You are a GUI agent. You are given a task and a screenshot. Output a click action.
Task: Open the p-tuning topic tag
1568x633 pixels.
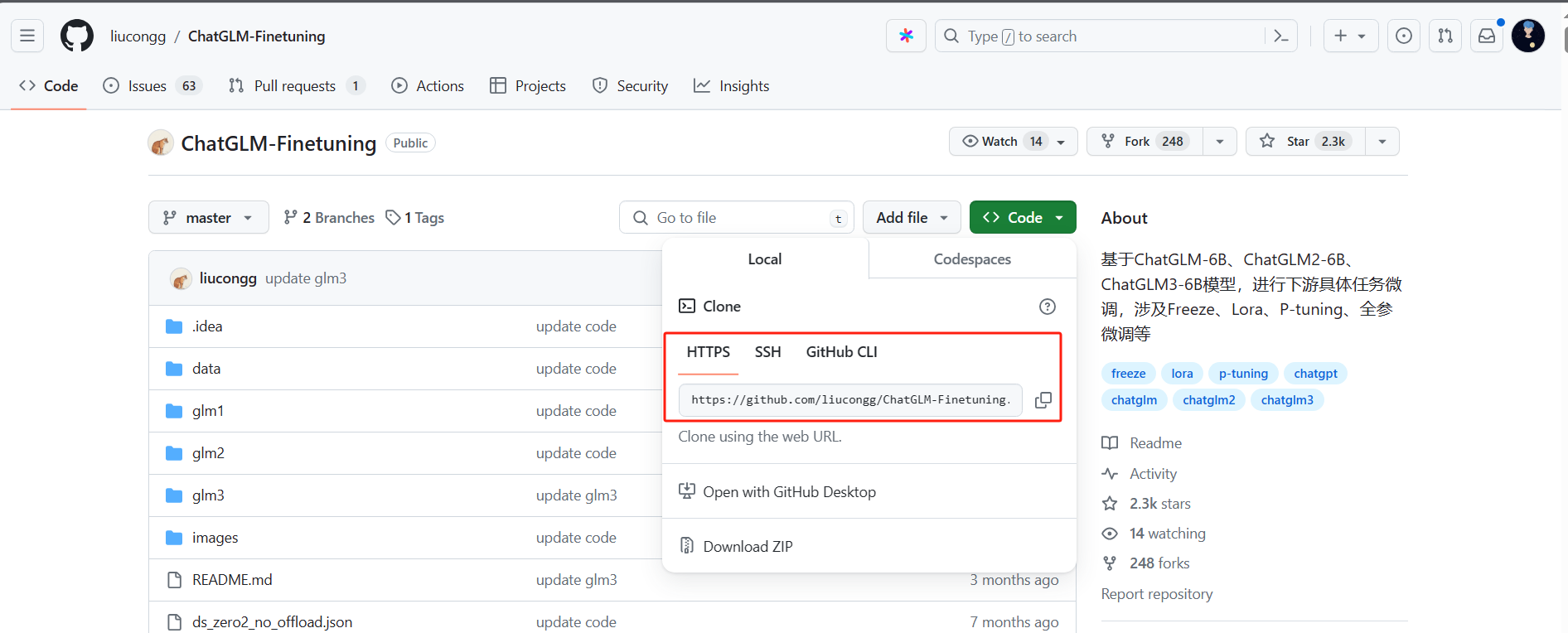tap(1243, 374)
